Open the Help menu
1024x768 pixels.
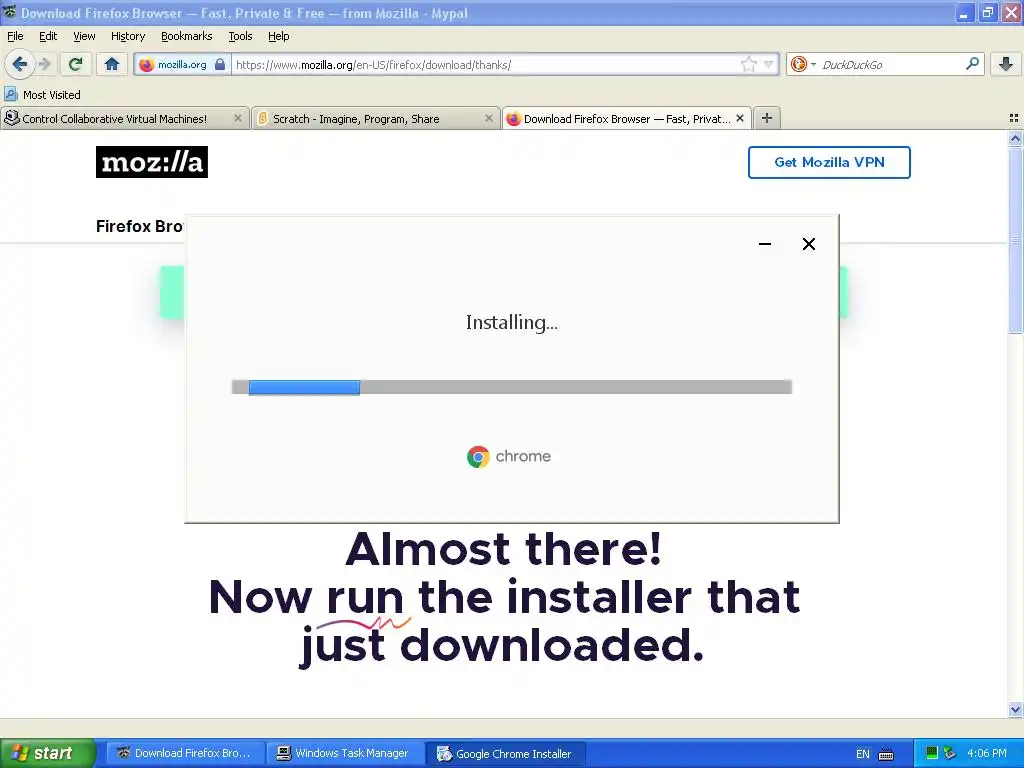(x=279, y=36)
